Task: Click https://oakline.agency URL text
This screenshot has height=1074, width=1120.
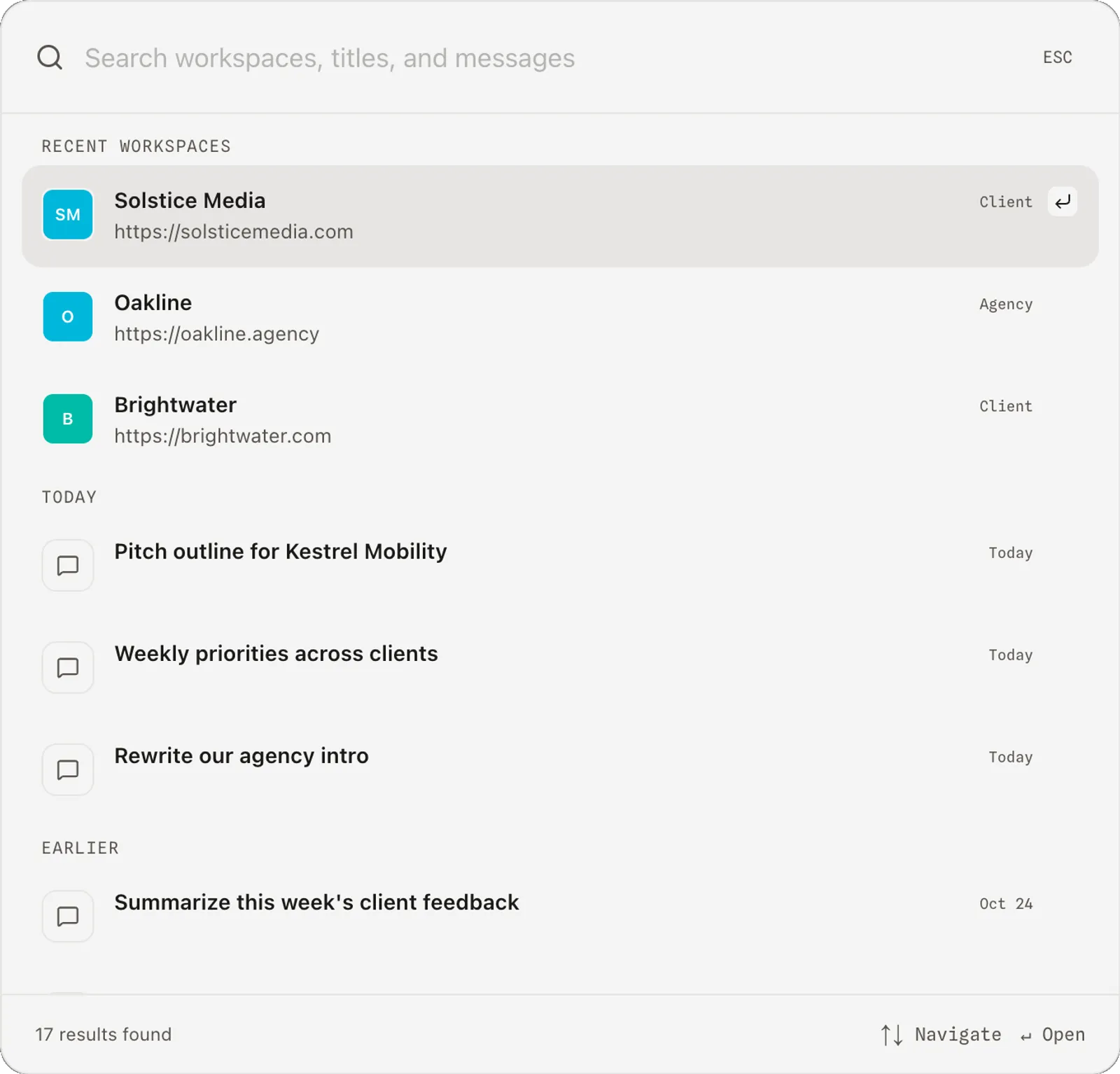Action: point(217,334)
